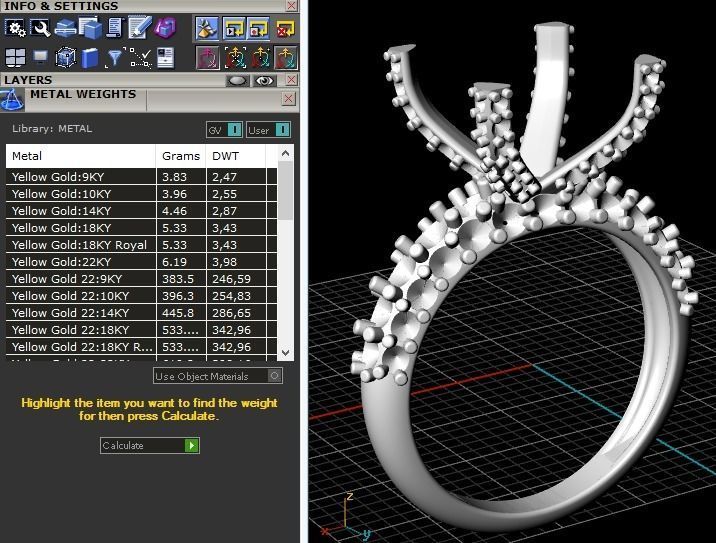Click the selection filter funnel icon
This screenshot has height=543, width=716.
(114, 58)
